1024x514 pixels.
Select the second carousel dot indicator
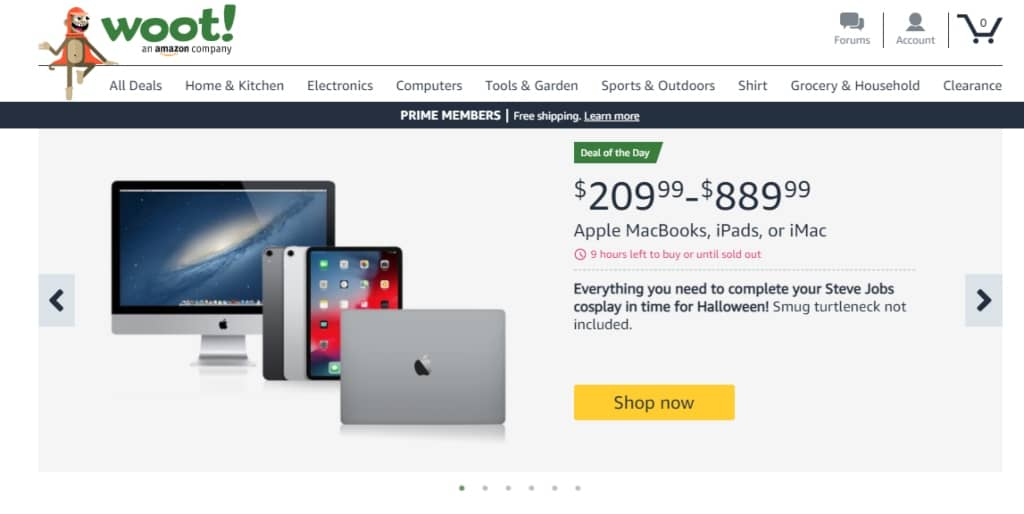485,488
